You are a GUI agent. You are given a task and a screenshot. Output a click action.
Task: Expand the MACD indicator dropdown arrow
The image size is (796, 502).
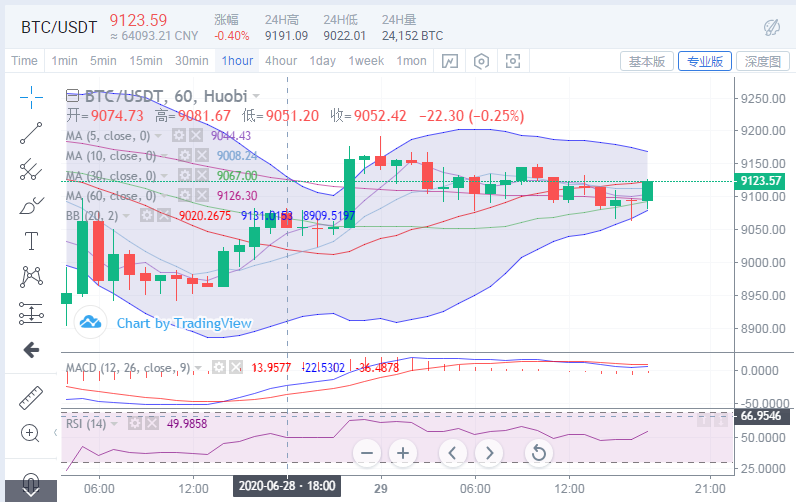click(200, 368)
